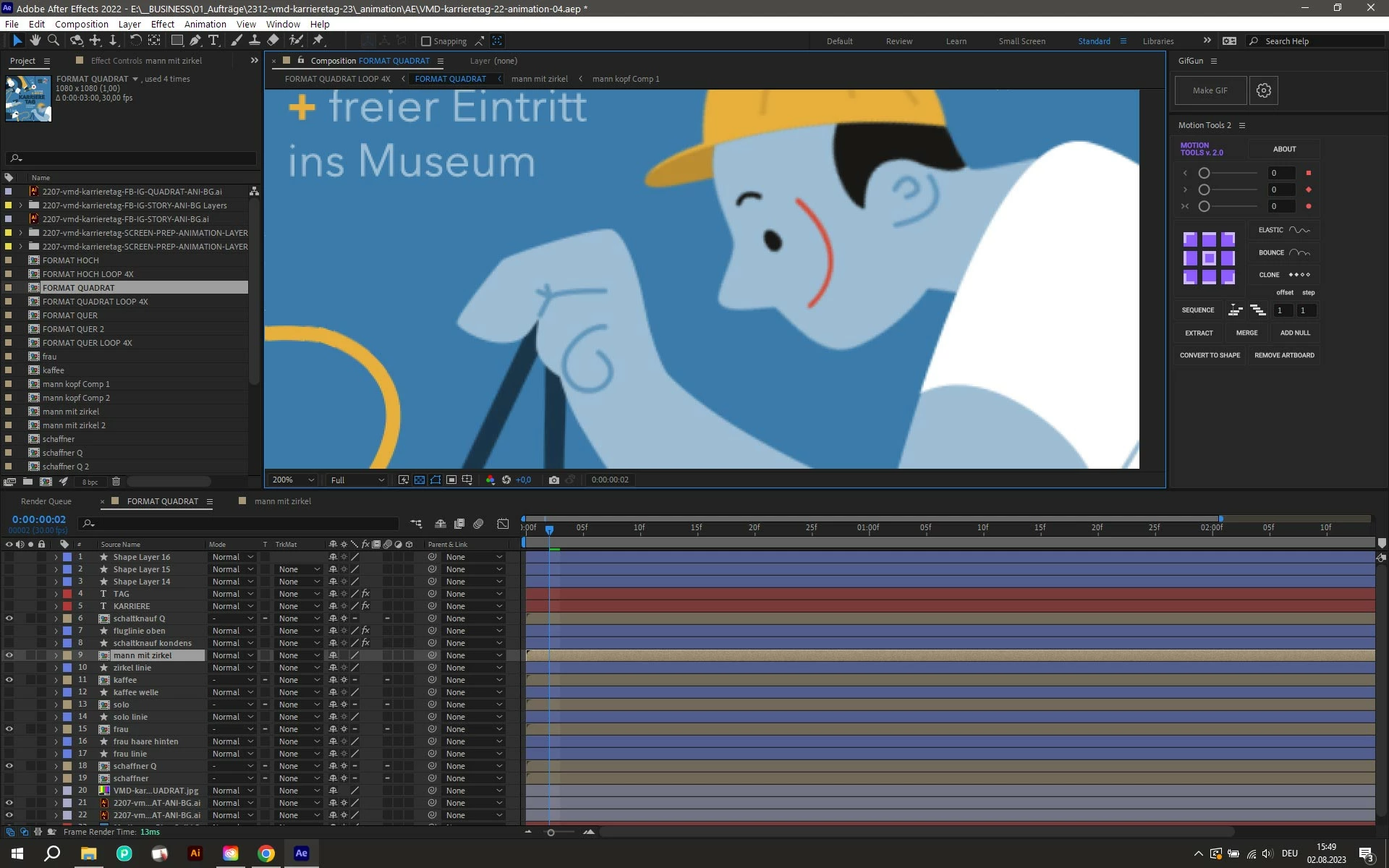The width and height of the screenshot is (1389, 868).
Task: Click the CONVERT TO SHAPE button
Action: pyautogui.click(x=1210, y=355)
